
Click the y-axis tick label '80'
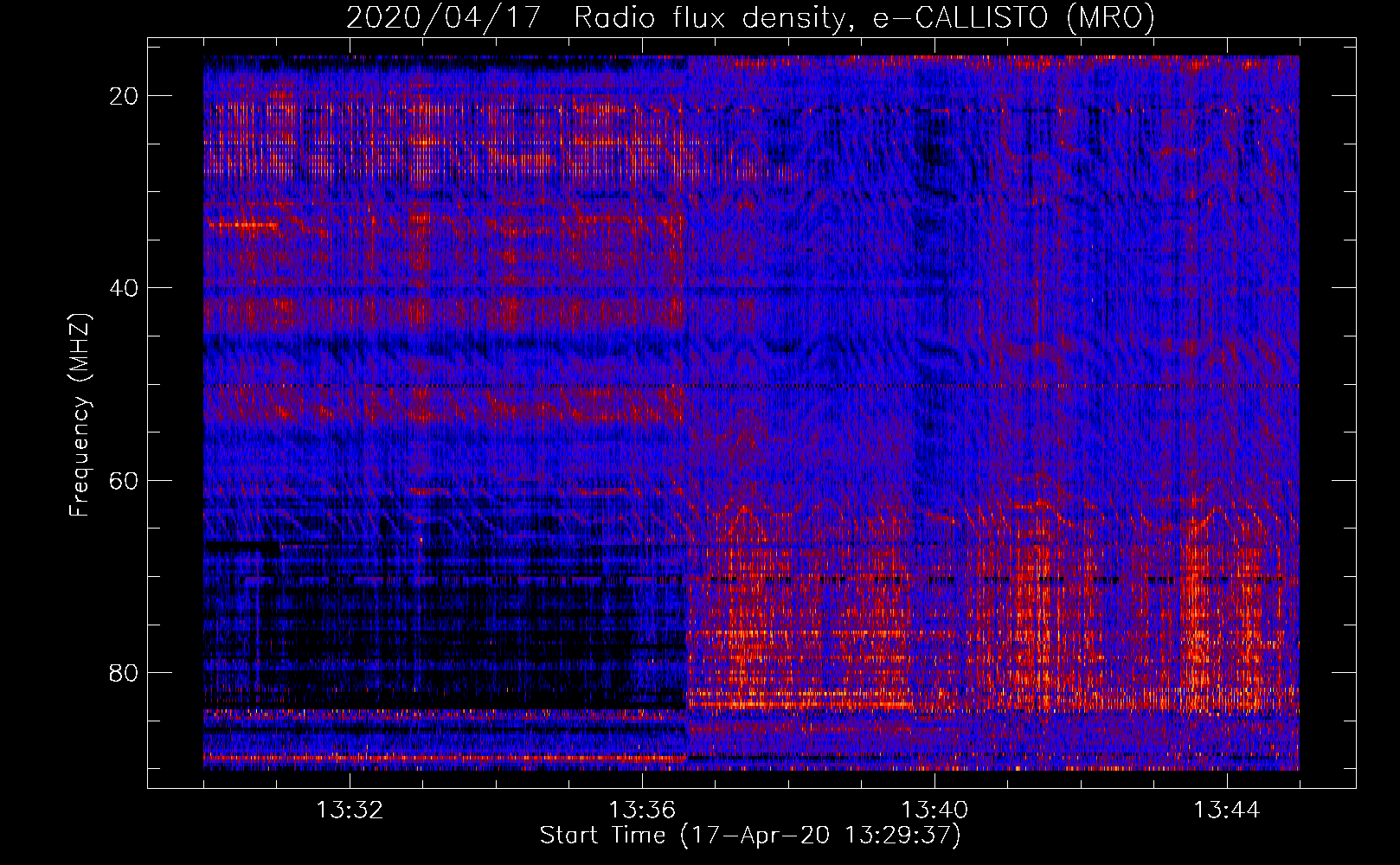click(x=125, y=672)
